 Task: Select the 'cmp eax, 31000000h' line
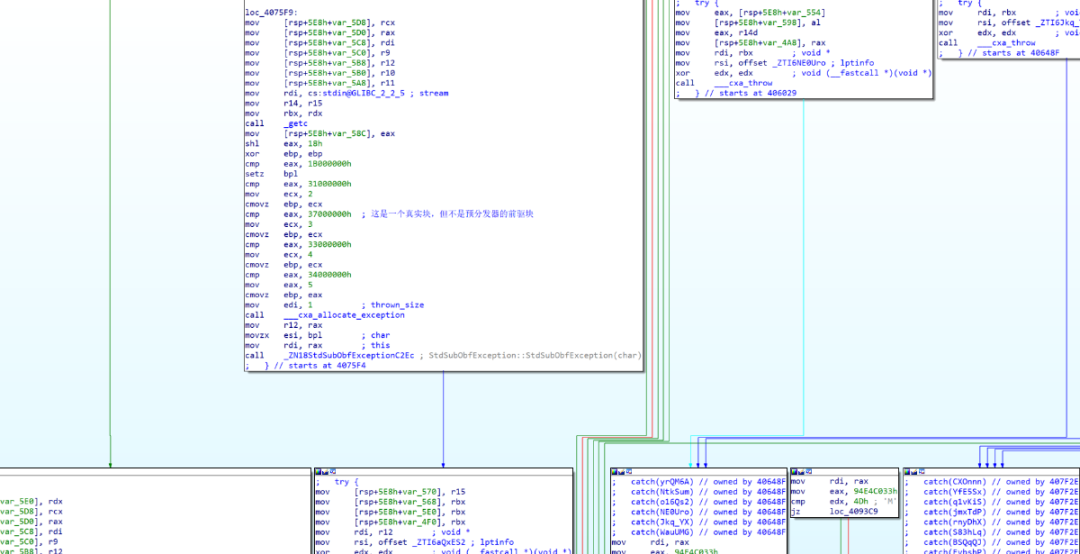pyautogui.click(x=298, y=184)
